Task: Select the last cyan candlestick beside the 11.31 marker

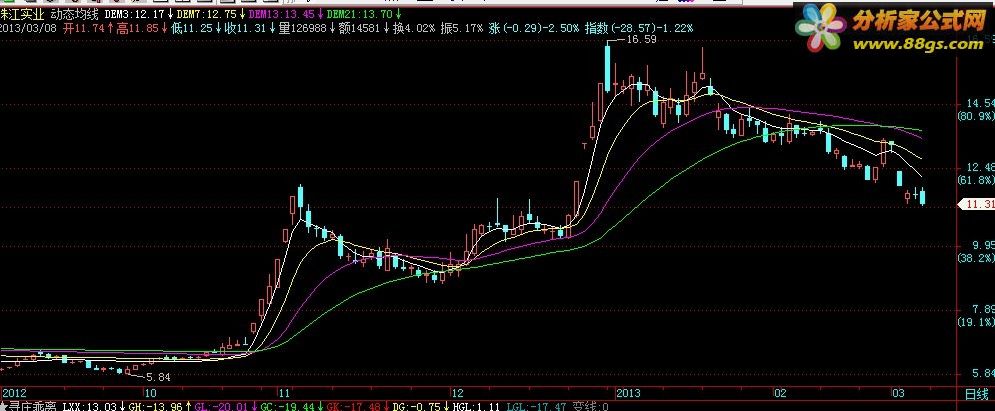Action: (923, 197)
